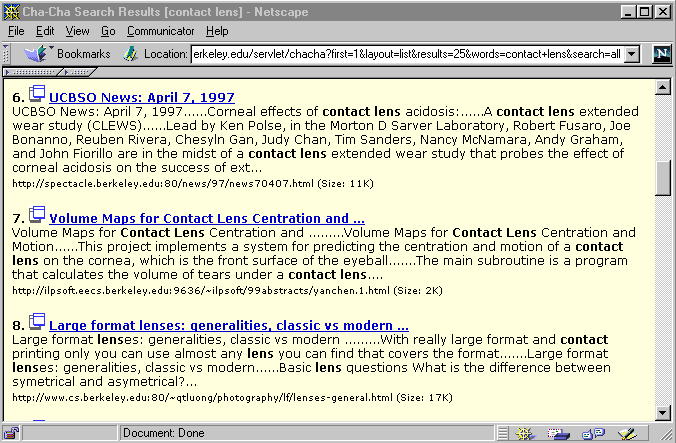
Task: Open the Large format lenses result link
Action: click(x=228, y=325)
